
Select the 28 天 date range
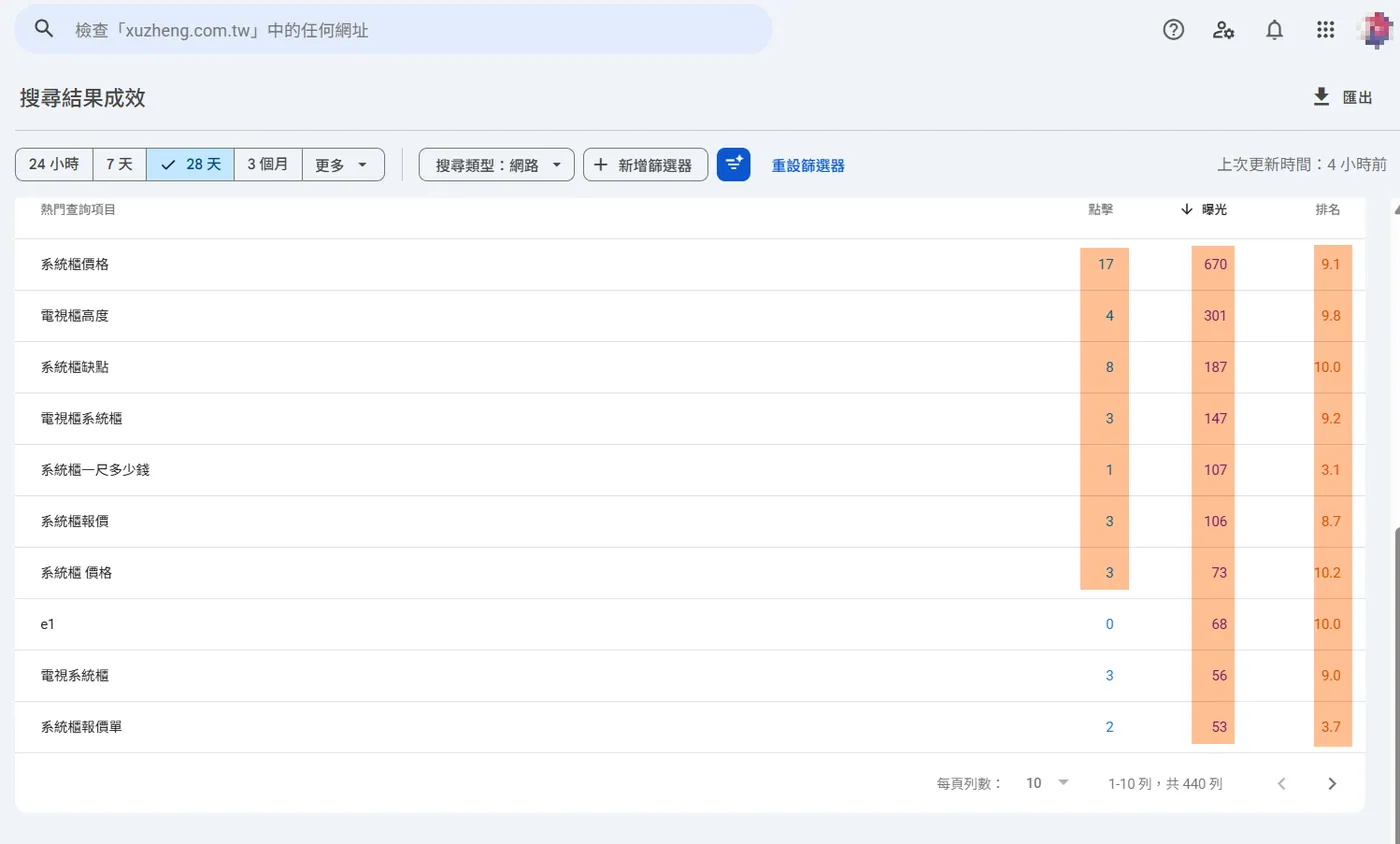click(x=190, y=165)
